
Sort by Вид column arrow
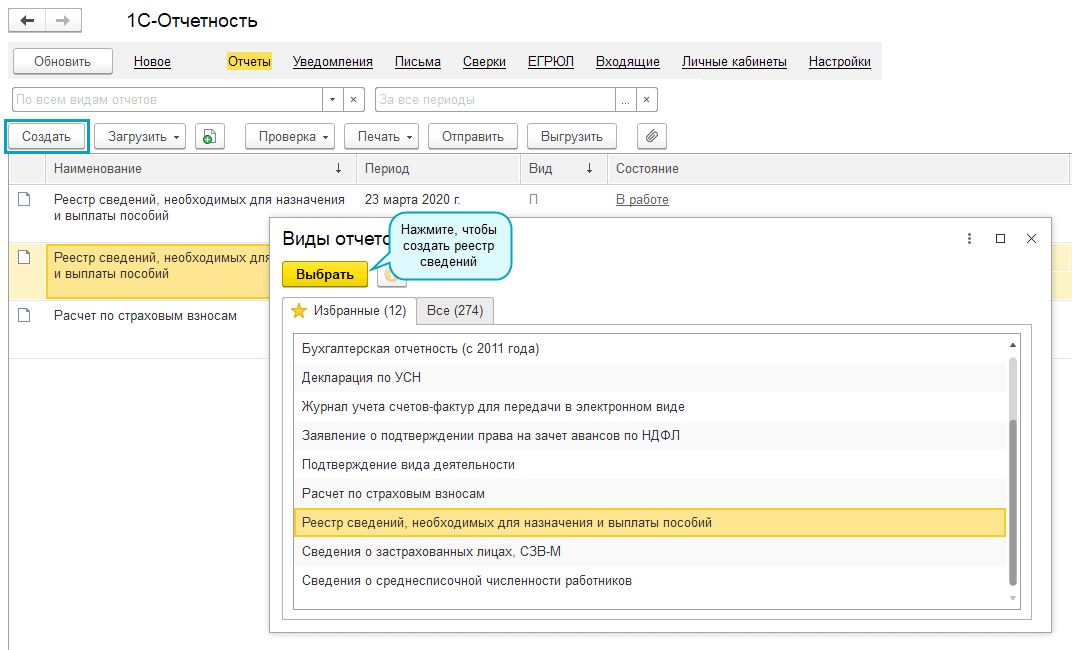point(589,169)
